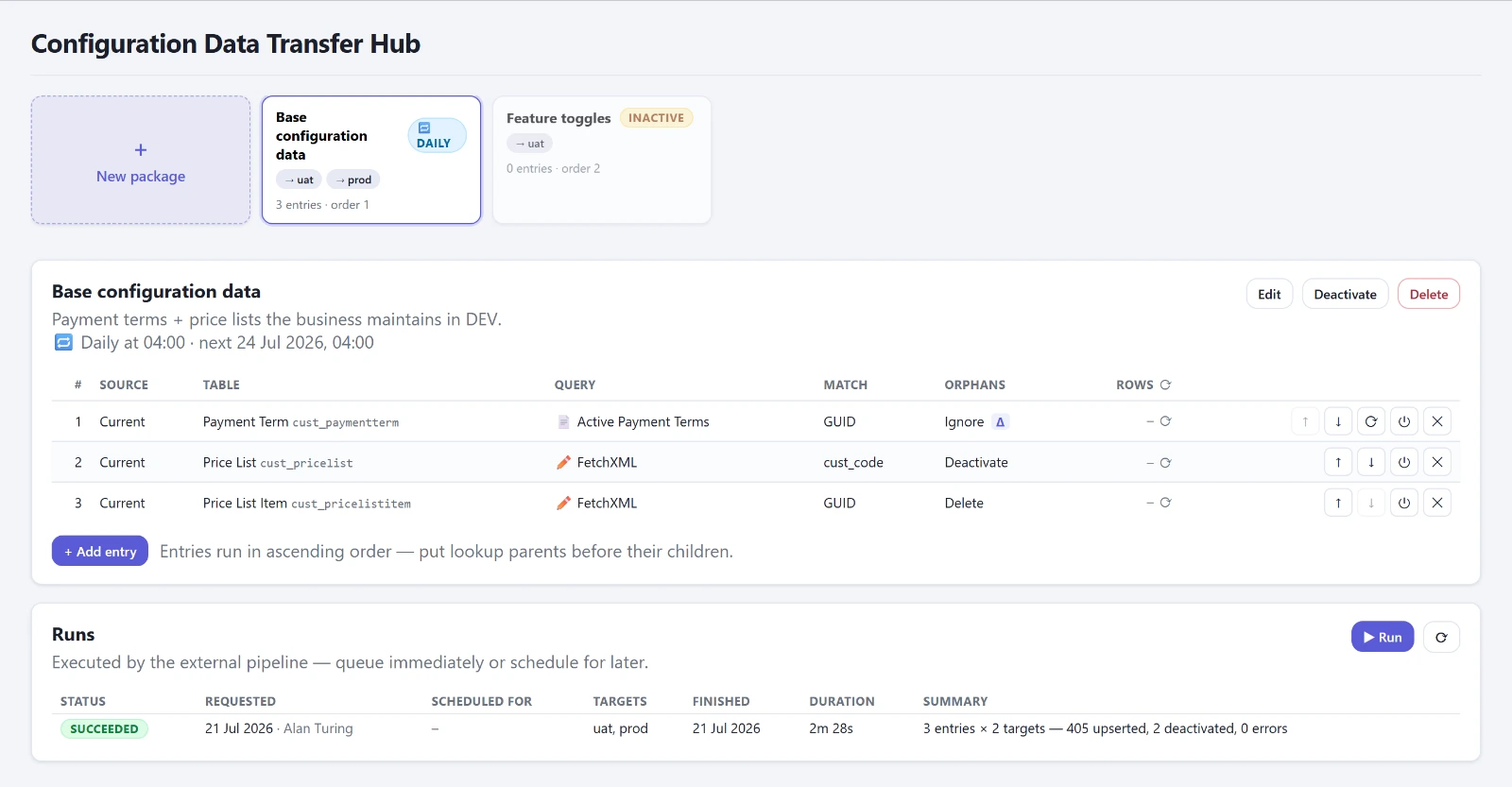
Task: Click the DAILY badge on the Base configuration card
Action: pos(437,135)
